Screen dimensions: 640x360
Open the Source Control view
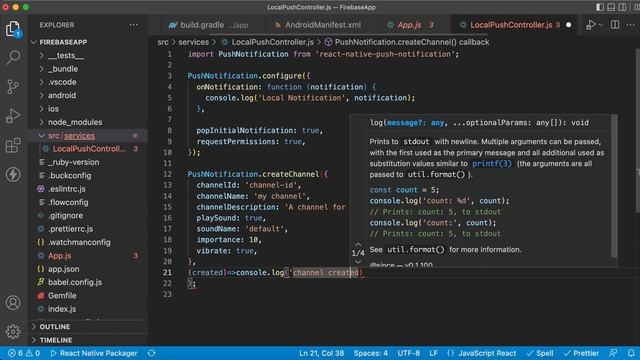(x=13, y=87)
